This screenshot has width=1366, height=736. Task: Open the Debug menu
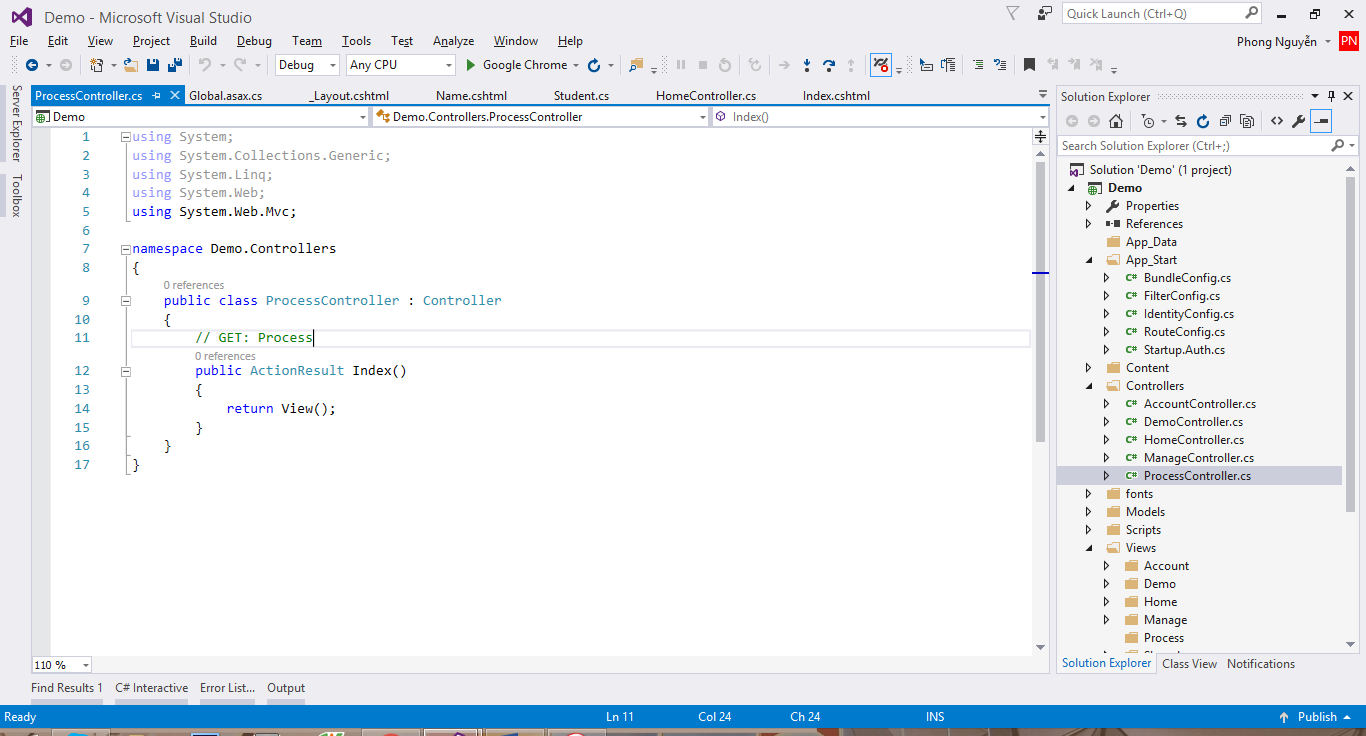click(253, 41)
